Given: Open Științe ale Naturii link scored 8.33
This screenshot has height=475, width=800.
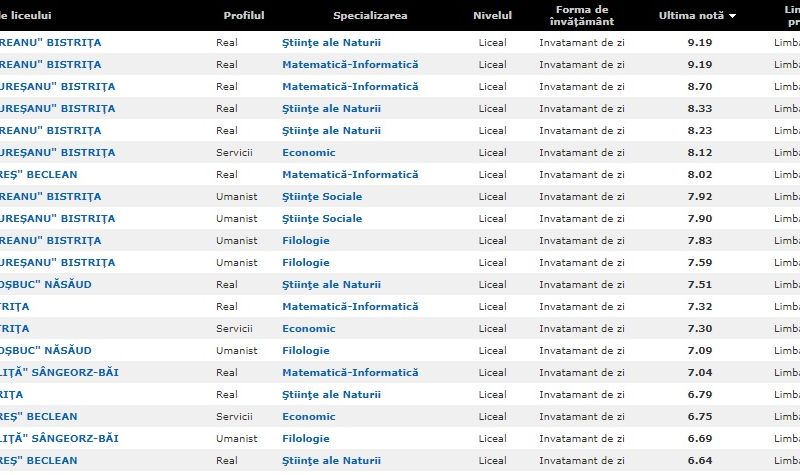Looking at the screenshot, I should coord(331,108).
